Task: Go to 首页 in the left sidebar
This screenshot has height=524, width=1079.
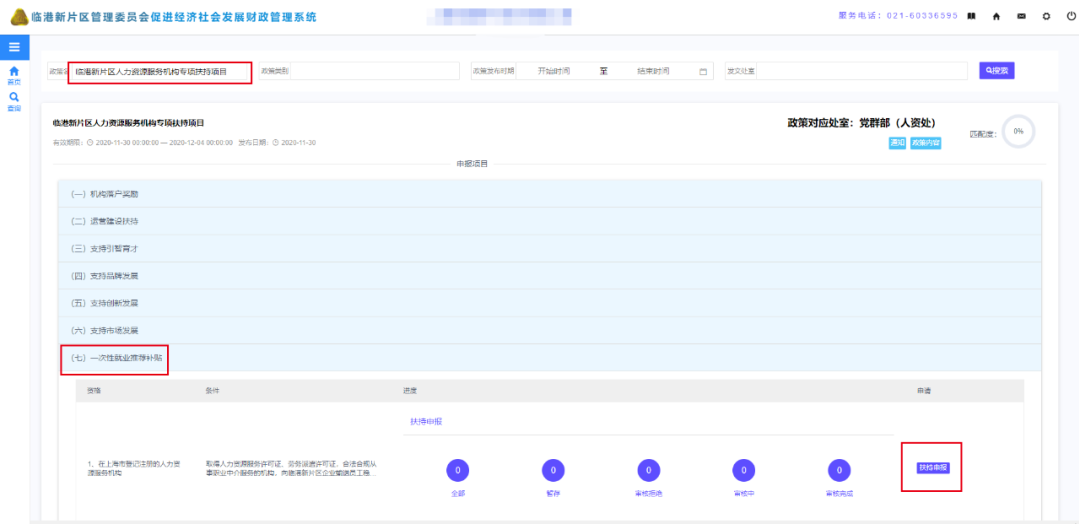Action: (14, 75)
